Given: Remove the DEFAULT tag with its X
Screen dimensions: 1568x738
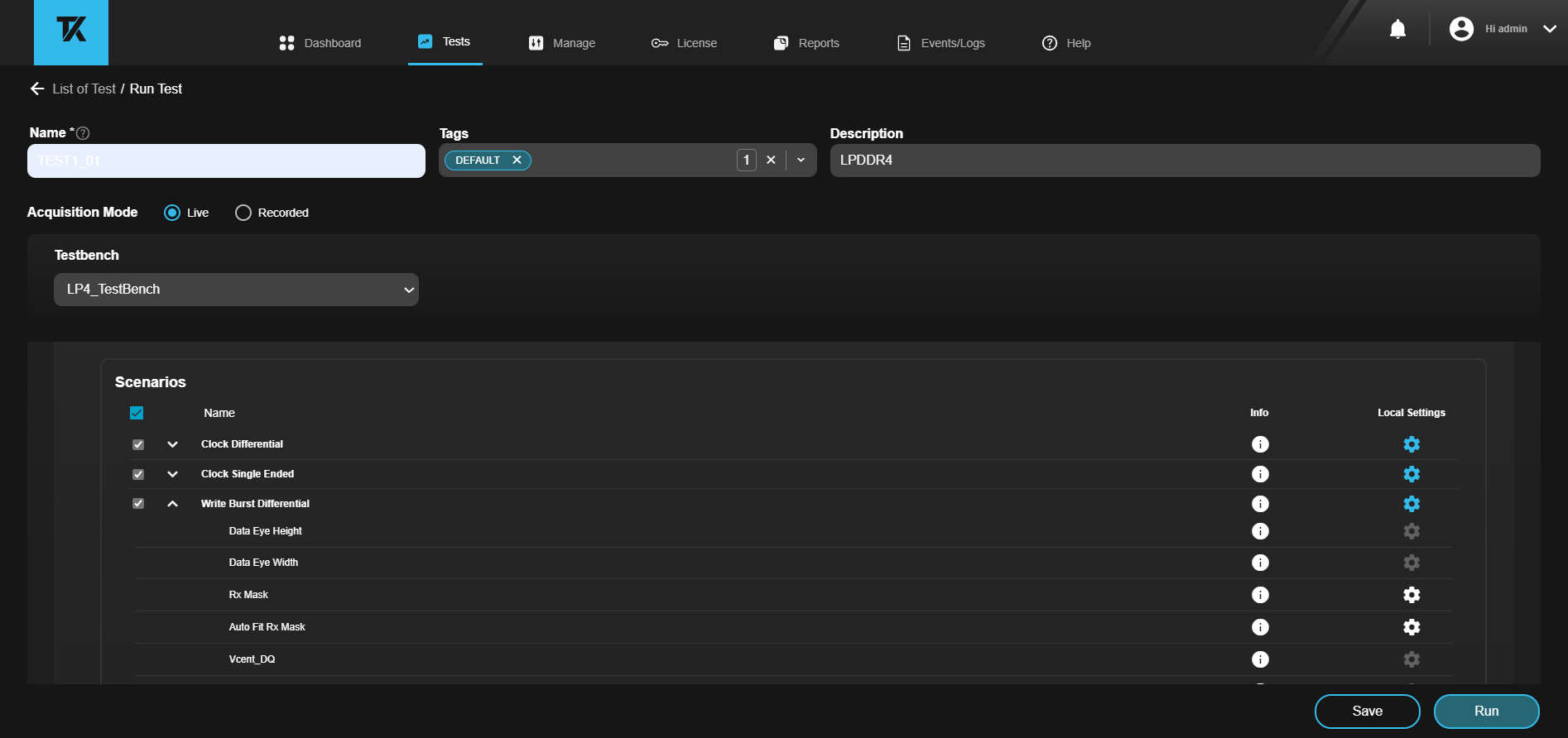Looking at the screenshot, I should point(517,161).
